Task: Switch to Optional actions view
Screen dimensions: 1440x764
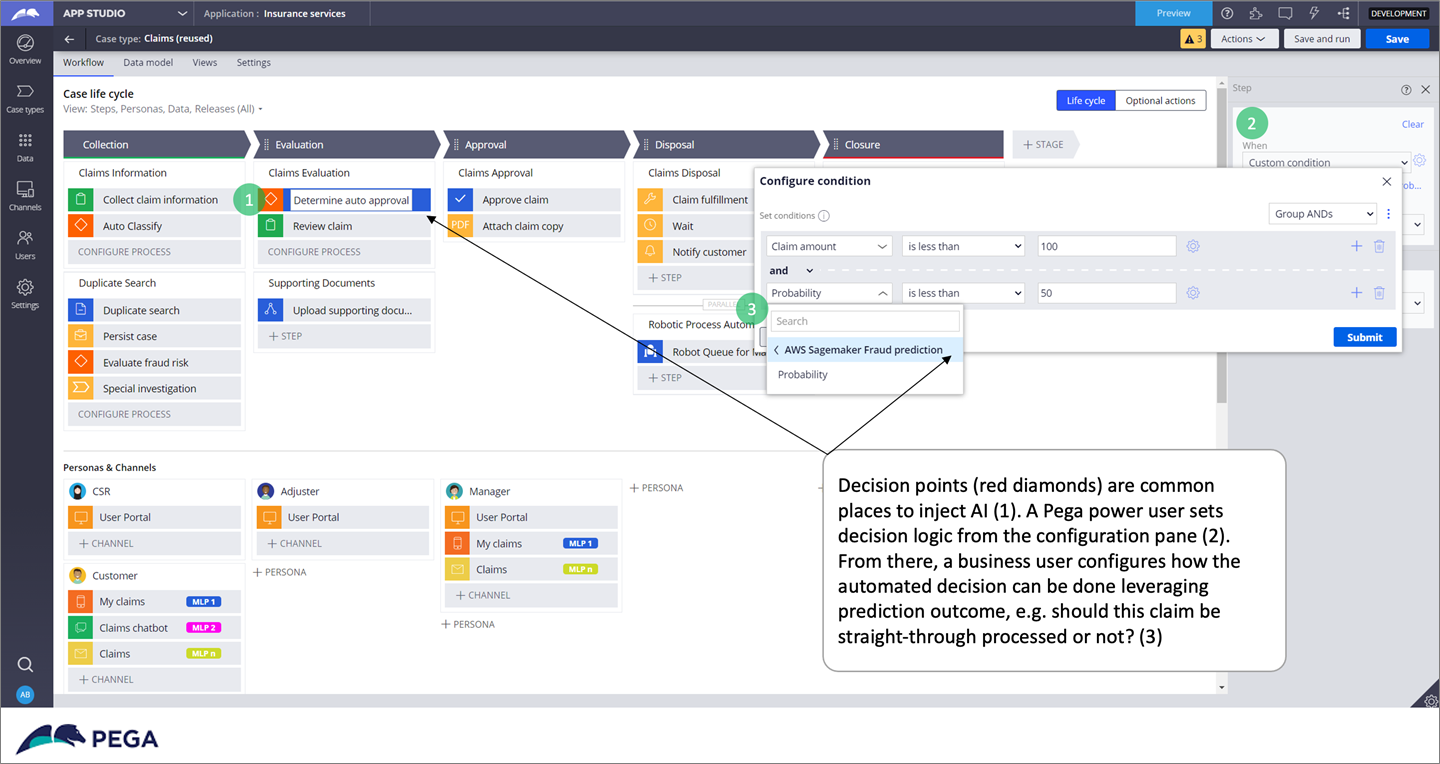Action: pyautogui.click(x=1160, y=101)
